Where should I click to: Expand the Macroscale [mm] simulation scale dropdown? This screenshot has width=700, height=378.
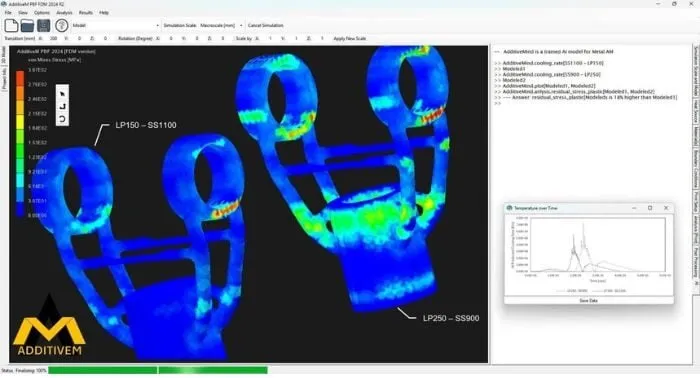tap(221, 25)
